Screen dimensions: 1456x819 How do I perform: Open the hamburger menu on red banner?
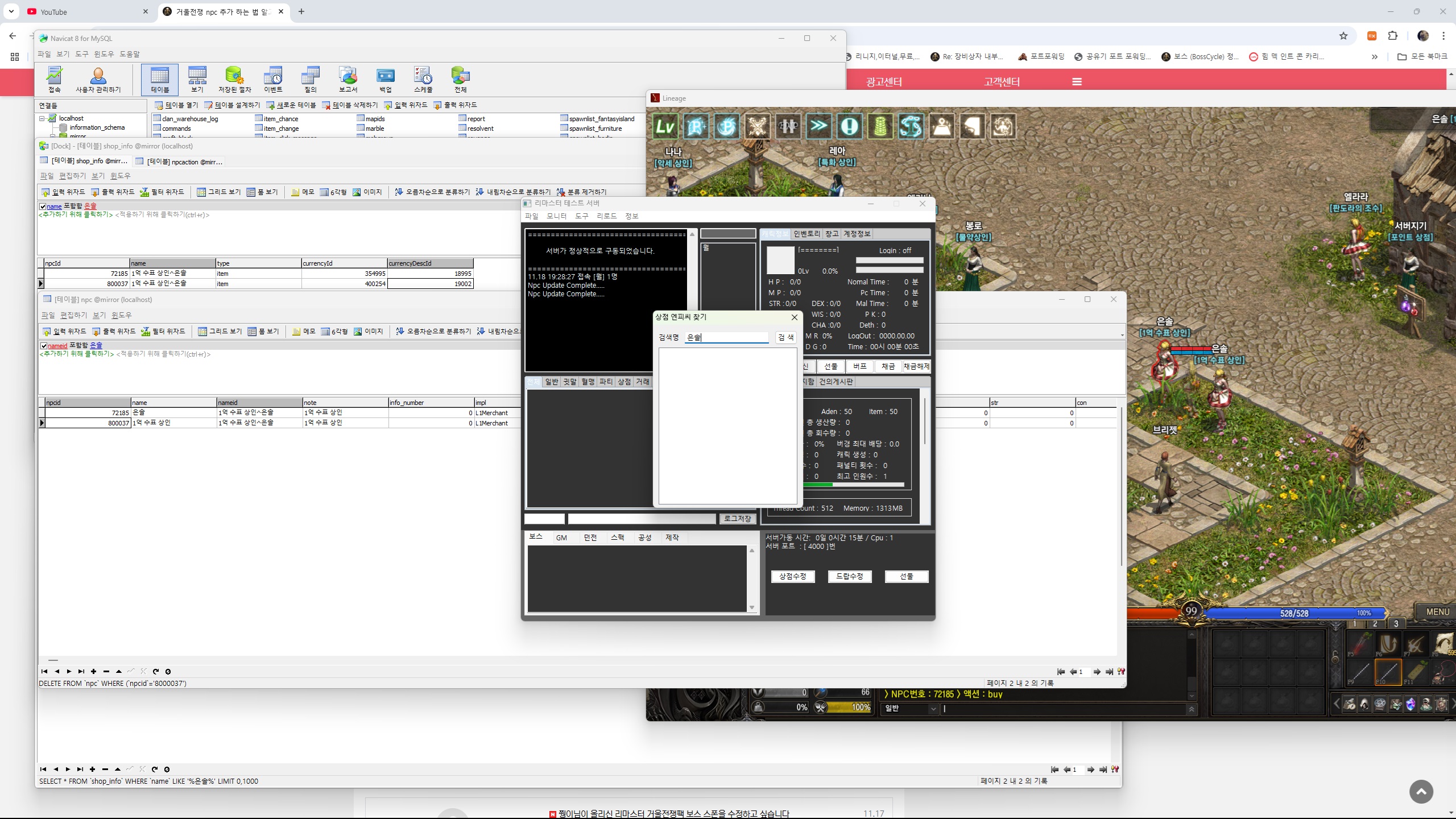1077,82
